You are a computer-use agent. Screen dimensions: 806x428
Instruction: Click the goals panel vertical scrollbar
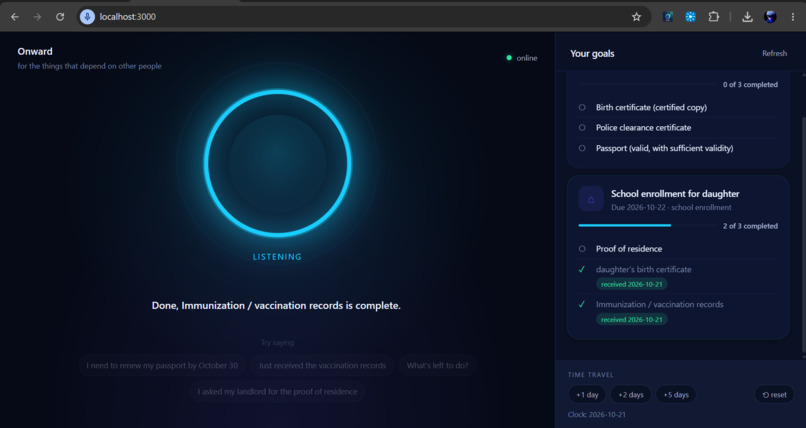tap(803, 234)
